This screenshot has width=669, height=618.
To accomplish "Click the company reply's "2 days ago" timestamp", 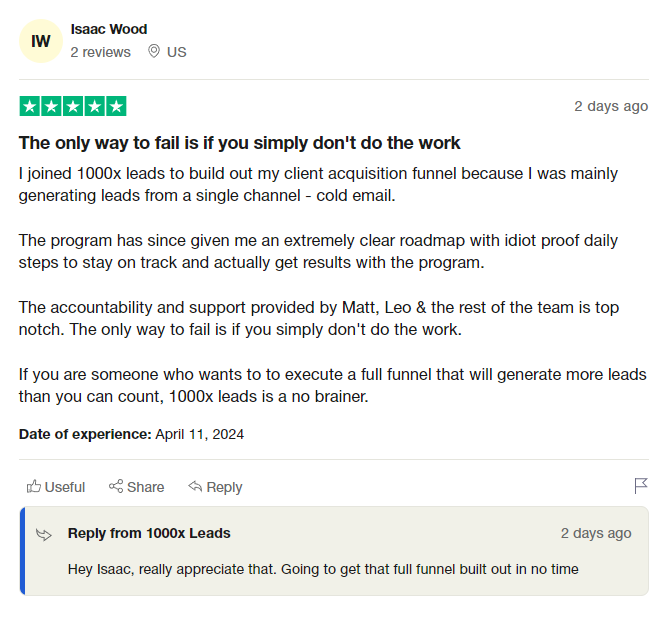I will pyautogui.click(x=596, y=533).
